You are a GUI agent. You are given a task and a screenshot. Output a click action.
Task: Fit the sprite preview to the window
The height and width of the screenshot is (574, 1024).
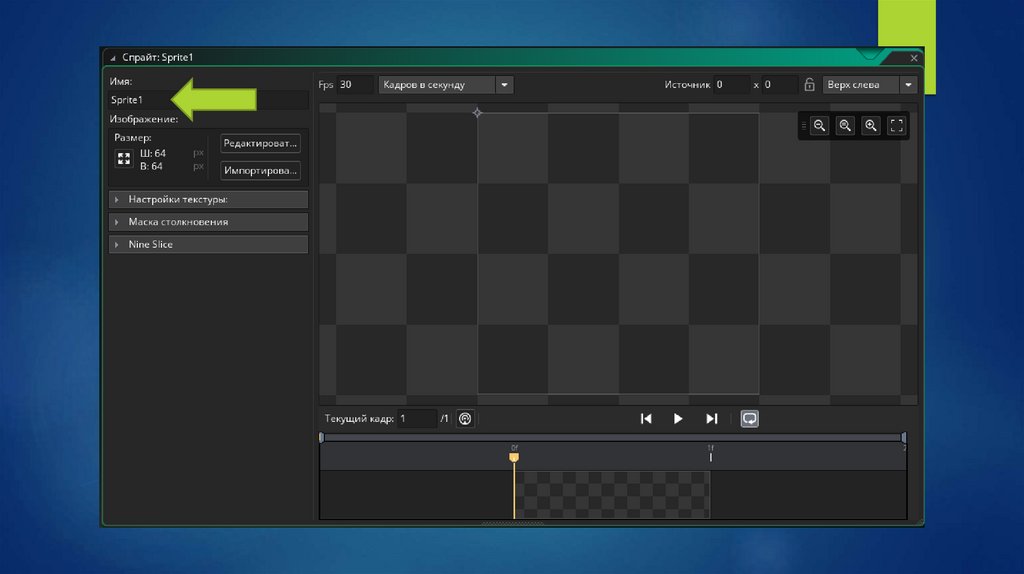(x=897, y=125)
